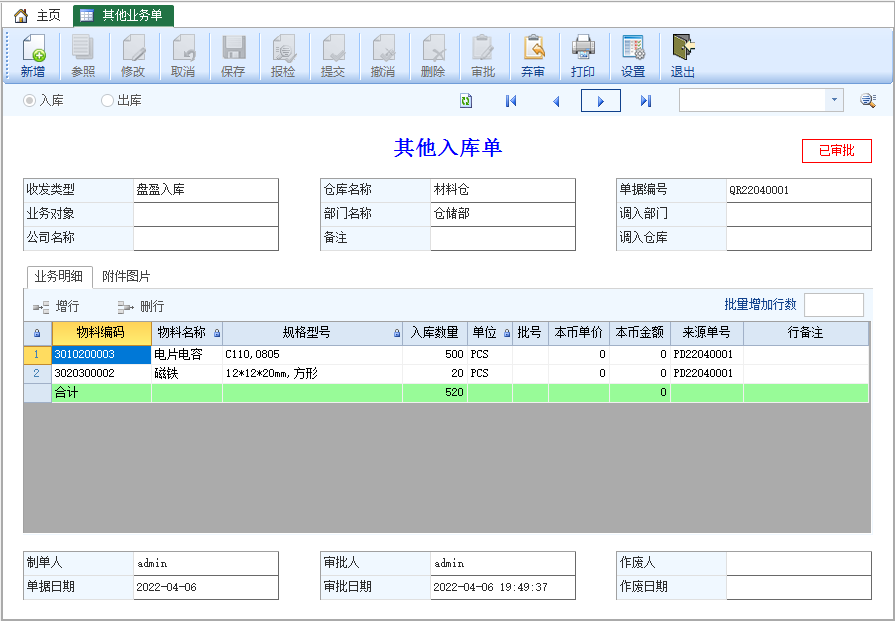Click the 弃审 (Unapprove) toolbar icon

[533, 55]
